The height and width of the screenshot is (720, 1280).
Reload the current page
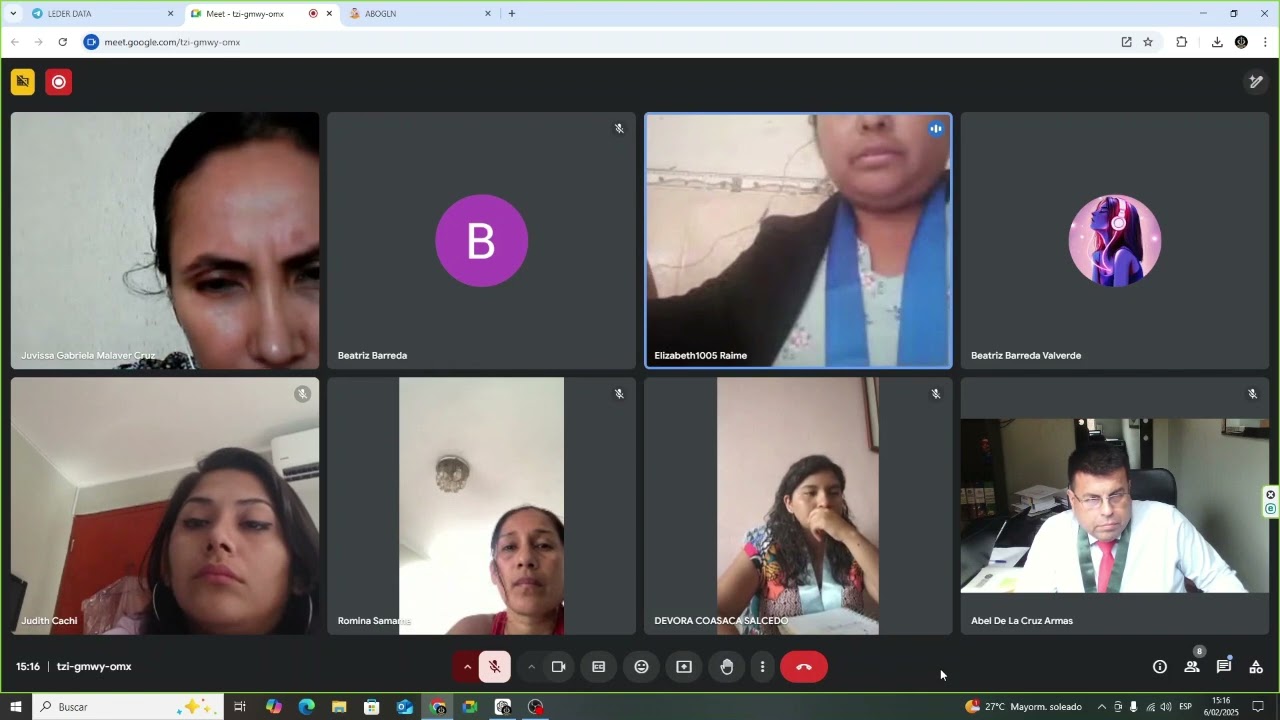tap(62, 42)
